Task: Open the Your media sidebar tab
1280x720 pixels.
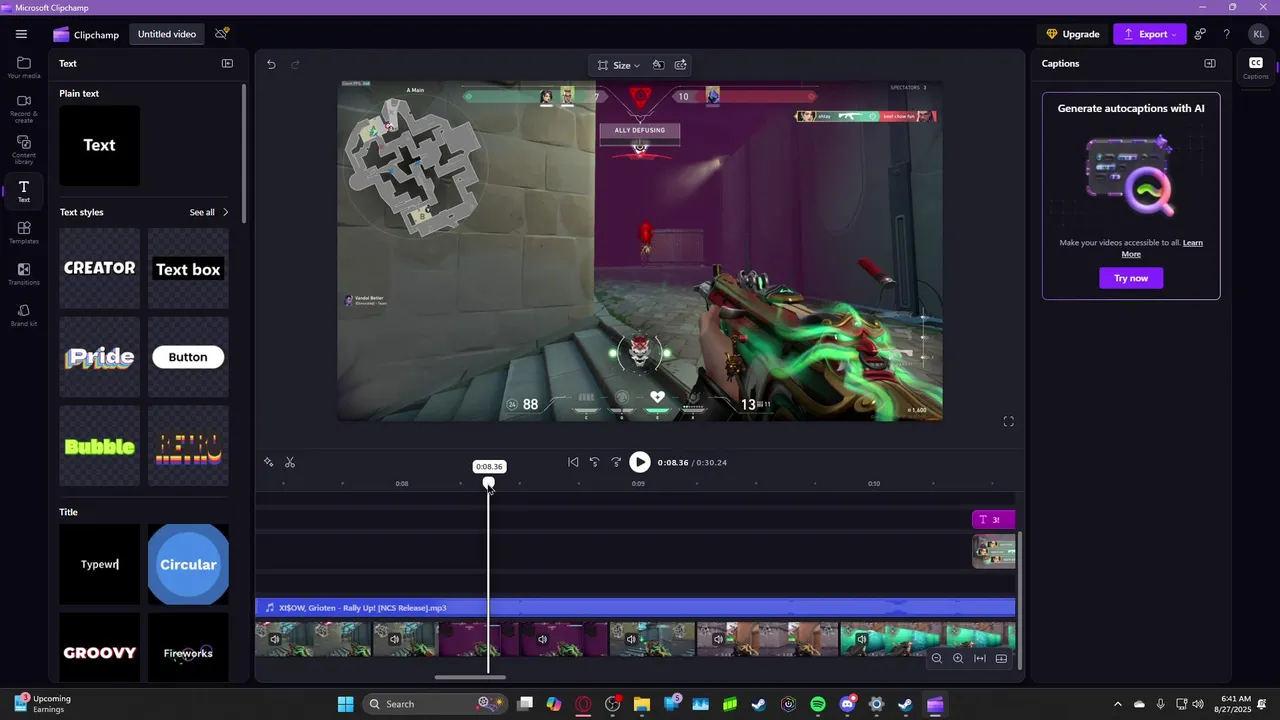Action: click(x=24, y=68)
